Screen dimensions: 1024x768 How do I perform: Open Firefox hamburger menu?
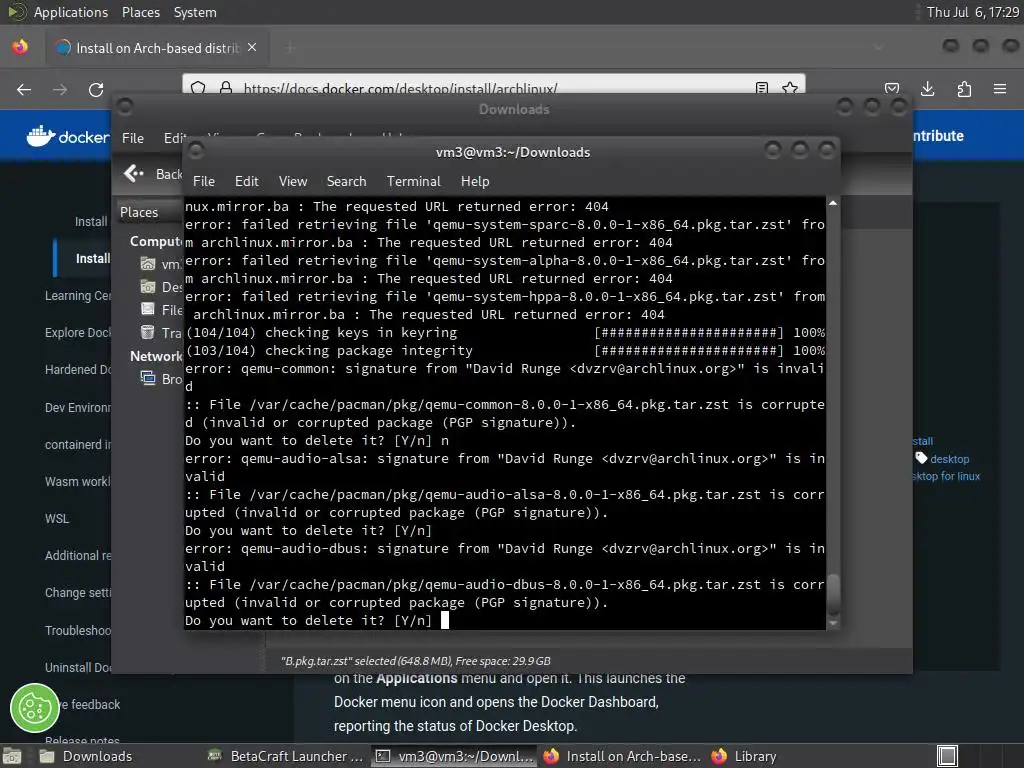(1000, 89)
